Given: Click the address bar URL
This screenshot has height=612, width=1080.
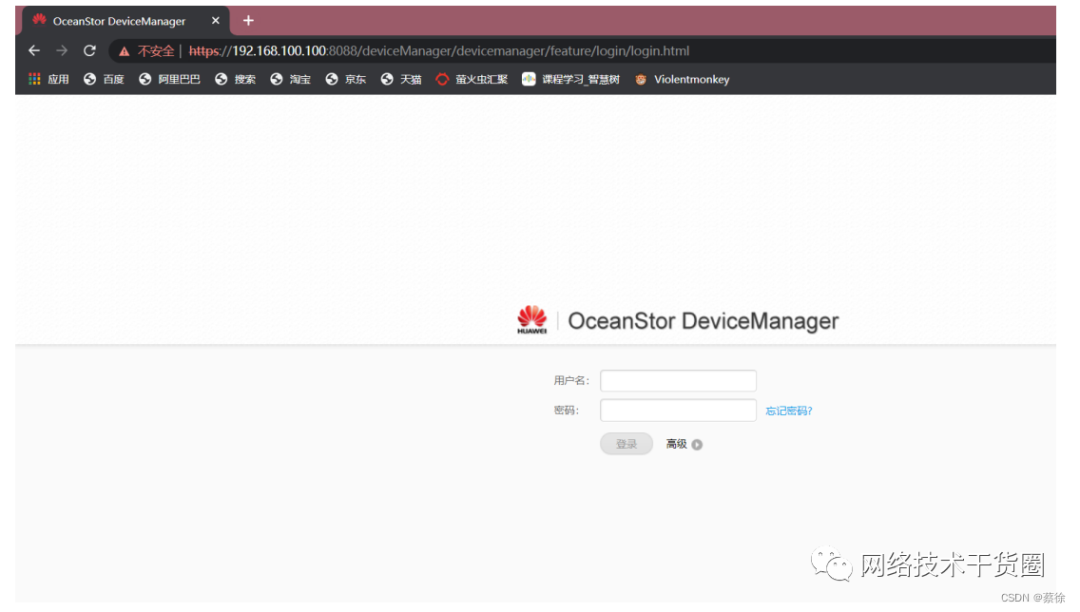Looking at the screenshot, I should (x=439, y=51).
